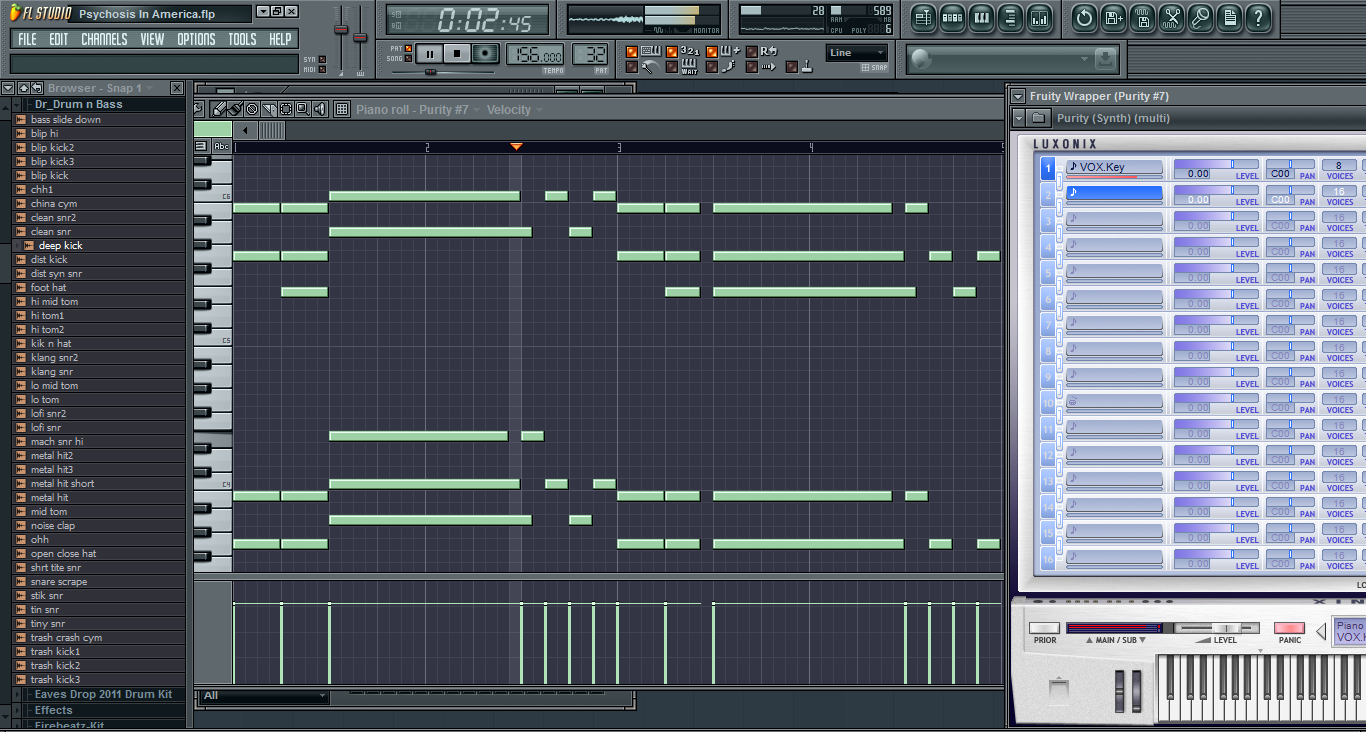Select the Delete tool in piano roll
The height and width of the screenshot is (732, 1366).
pos(252,109)
